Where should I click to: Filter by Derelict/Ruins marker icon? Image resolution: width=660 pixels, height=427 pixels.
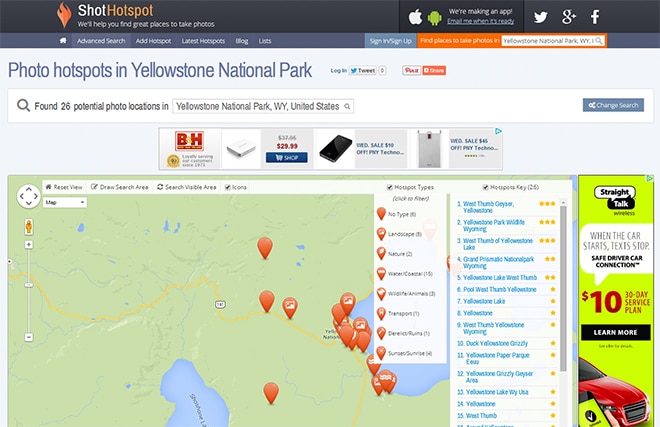click(381, 333)
